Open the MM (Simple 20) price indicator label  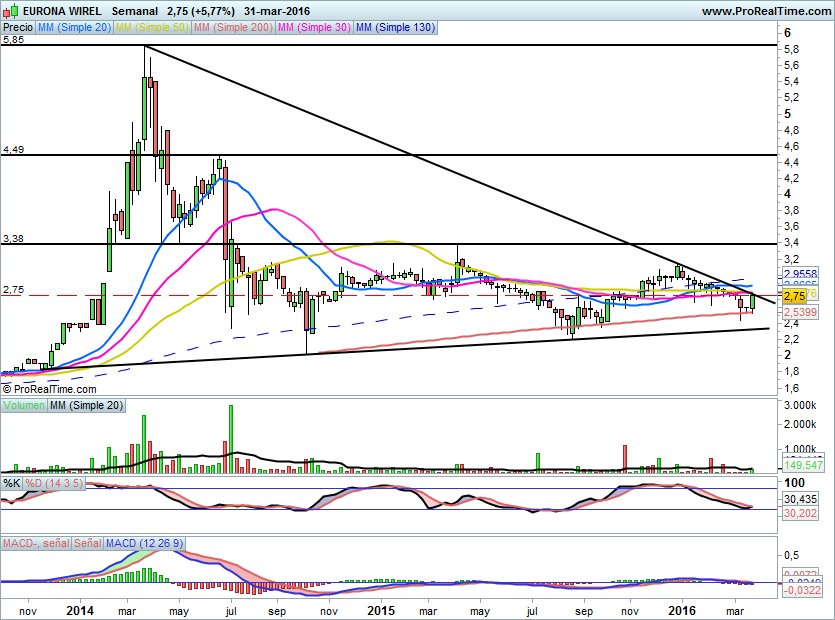tap(75, 27)
